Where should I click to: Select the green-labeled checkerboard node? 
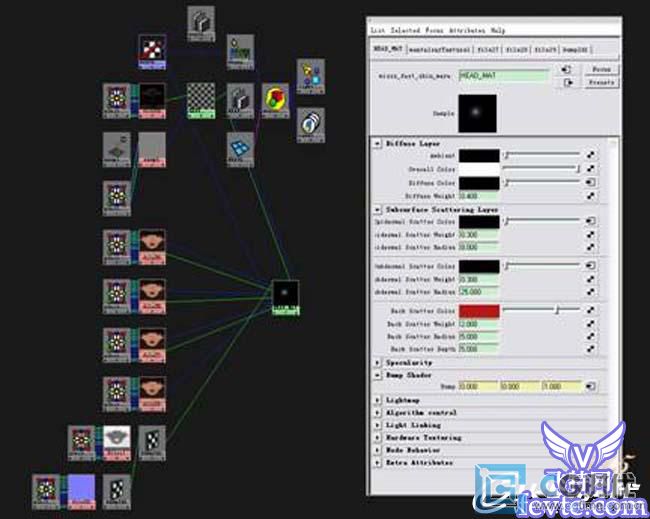point(201,101)
